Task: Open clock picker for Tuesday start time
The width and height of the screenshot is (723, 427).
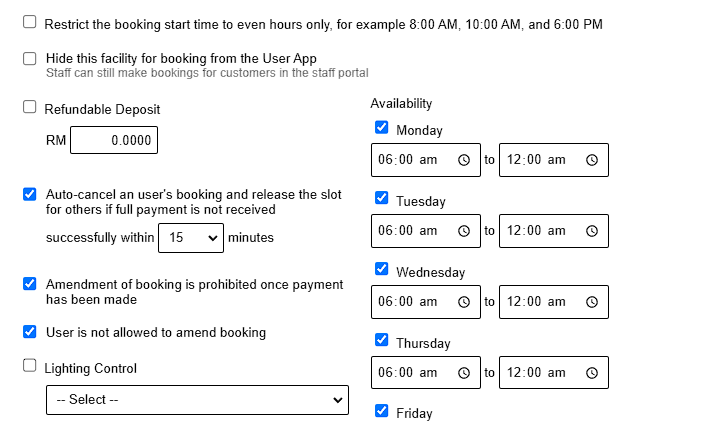Action: click(463, 231)
